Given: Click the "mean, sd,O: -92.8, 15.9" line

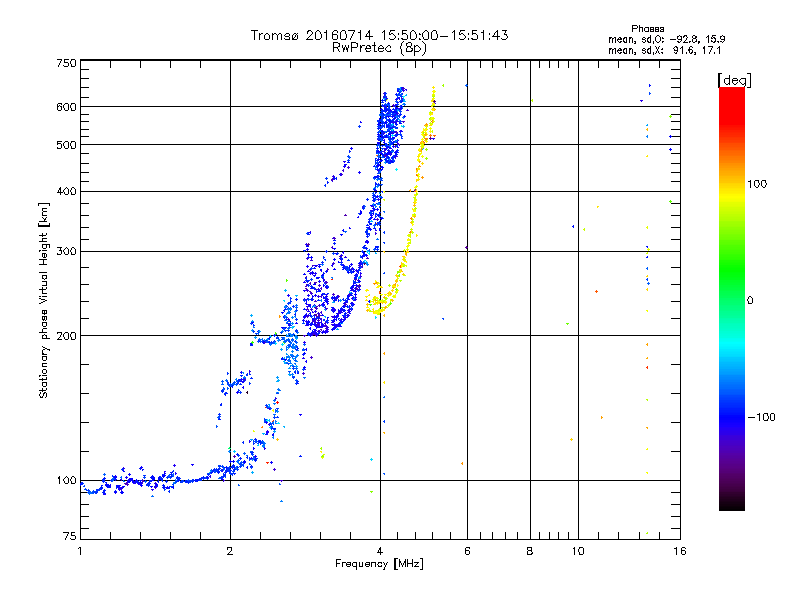Looking at the screenshot, I should pos(666,39).
